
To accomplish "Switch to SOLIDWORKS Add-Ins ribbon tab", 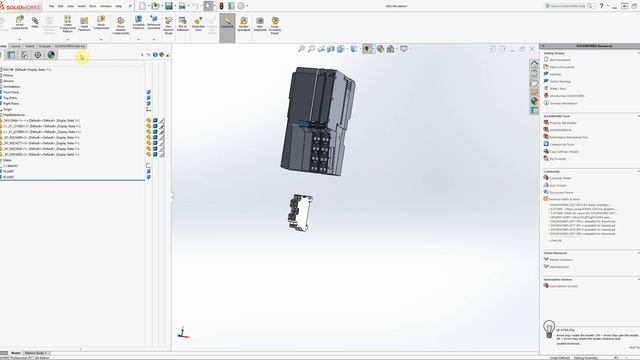I will coord(69,46).
